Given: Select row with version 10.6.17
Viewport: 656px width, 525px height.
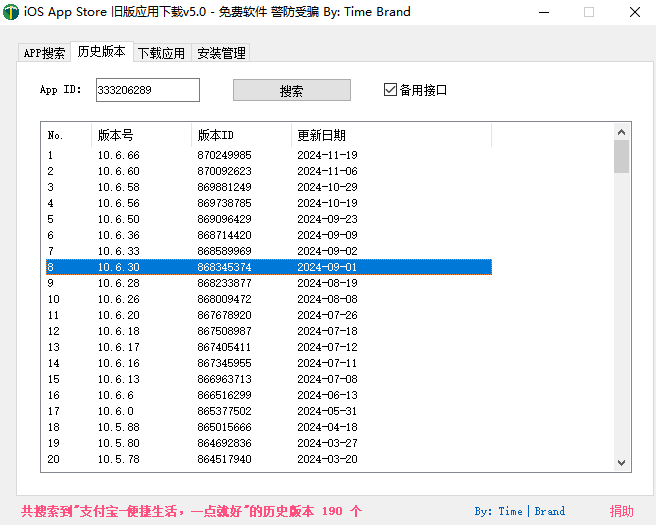Looking at the screenshot, I should tap(269, 347).
